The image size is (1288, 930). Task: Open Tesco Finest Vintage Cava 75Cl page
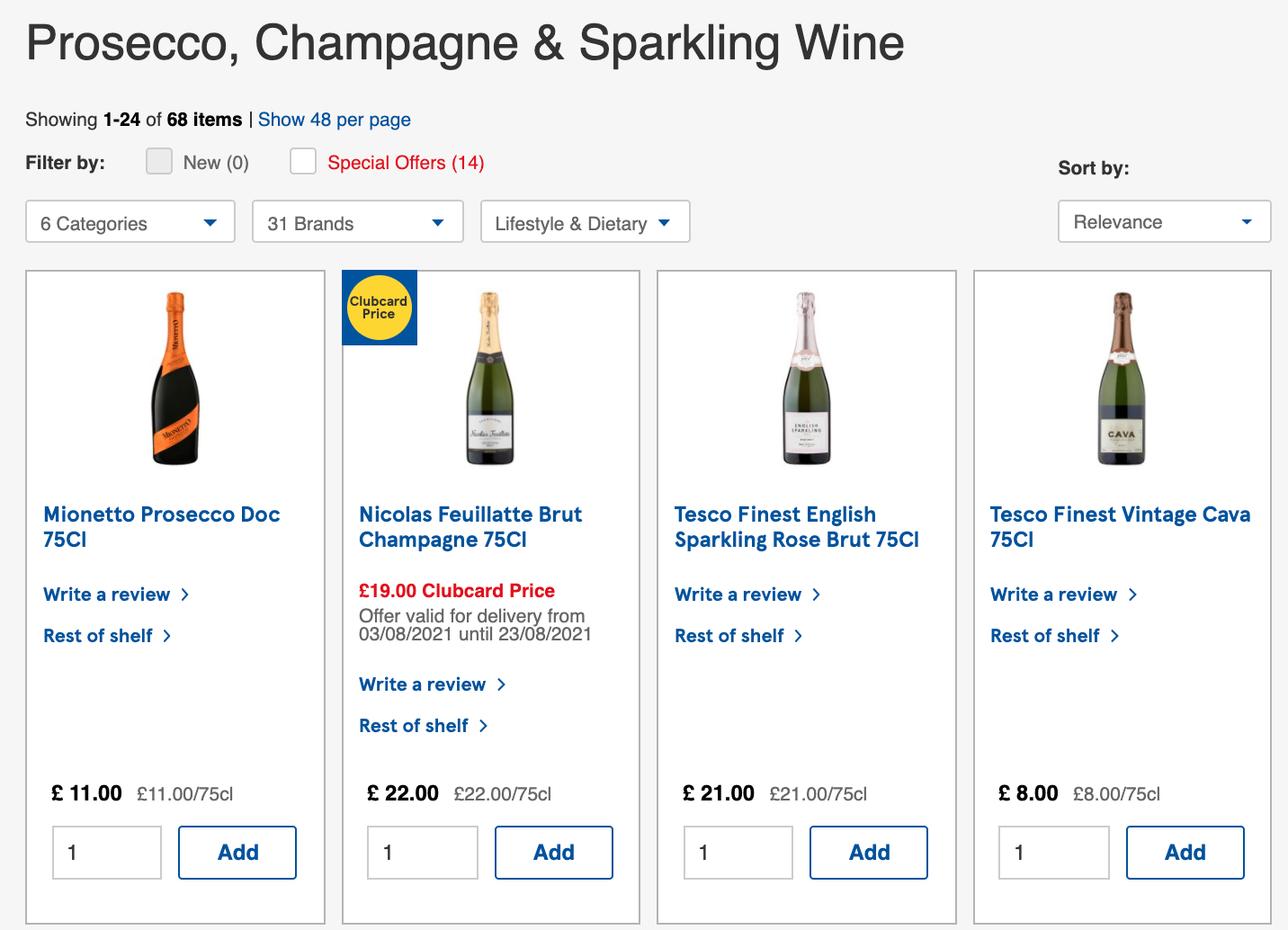[x=1120, y=526]
